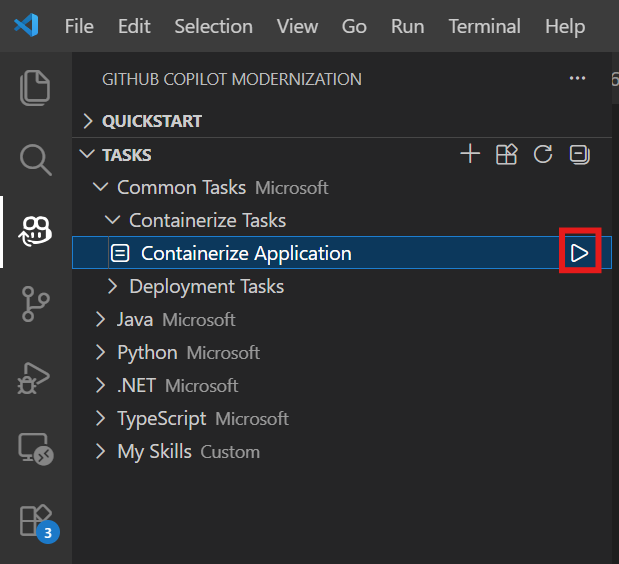The height and width of the screenshot is (564, 619).
Task: Collapse the Common Tasks group
Action: (100, 187)
